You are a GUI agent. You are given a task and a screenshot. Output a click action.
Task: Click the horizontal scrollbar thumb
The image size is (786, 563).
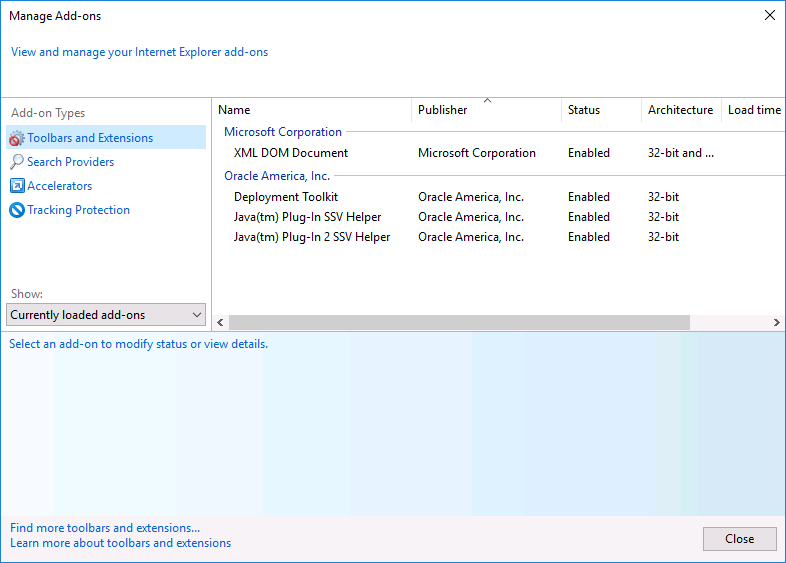[459, 322]
